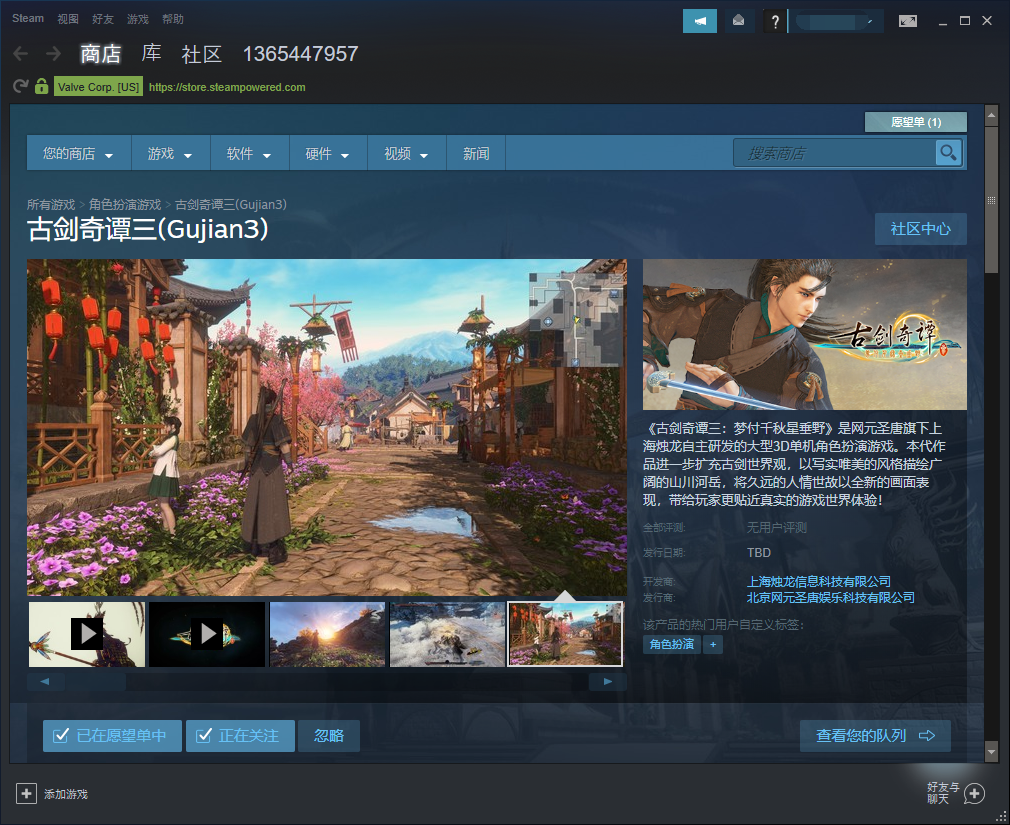Open the inbox envelope icon
1010x825 pixels.
tap(739, 21)
